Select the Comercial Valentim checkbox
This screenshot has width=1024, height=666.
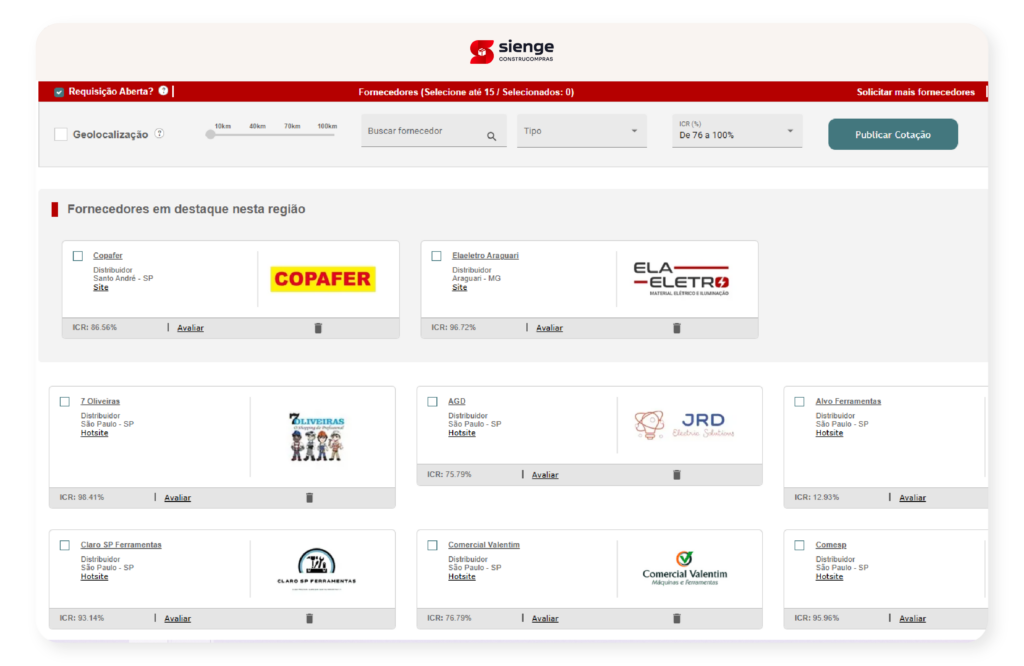point(432,545)
